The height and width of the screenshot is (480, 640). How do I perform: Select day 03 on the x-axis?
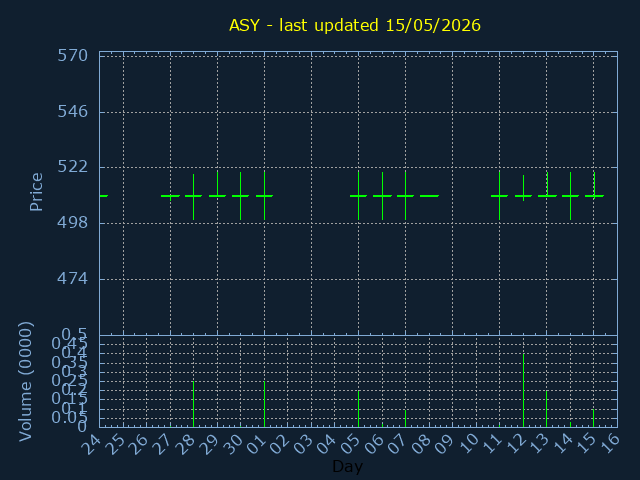[x=303, y=443]
